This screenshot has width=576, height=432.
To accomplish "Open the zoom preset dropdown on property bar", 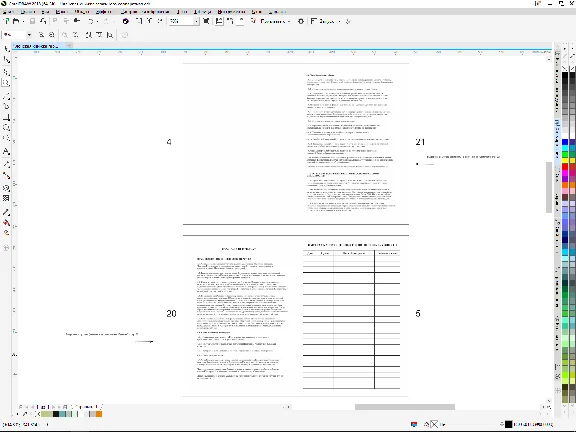I will coord(29,35).
